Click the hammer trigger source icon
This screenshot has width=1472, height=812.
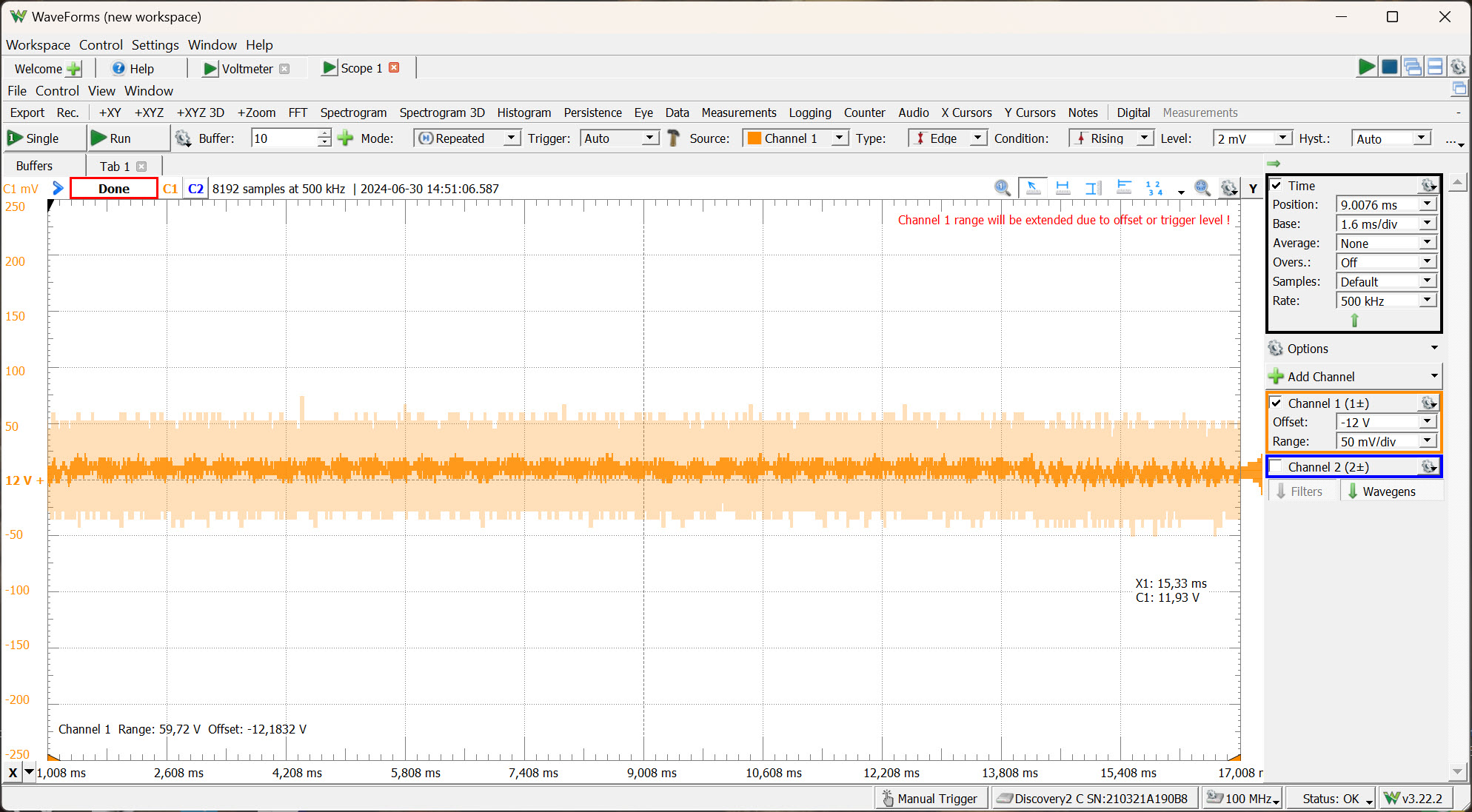[x=673, y=138]
